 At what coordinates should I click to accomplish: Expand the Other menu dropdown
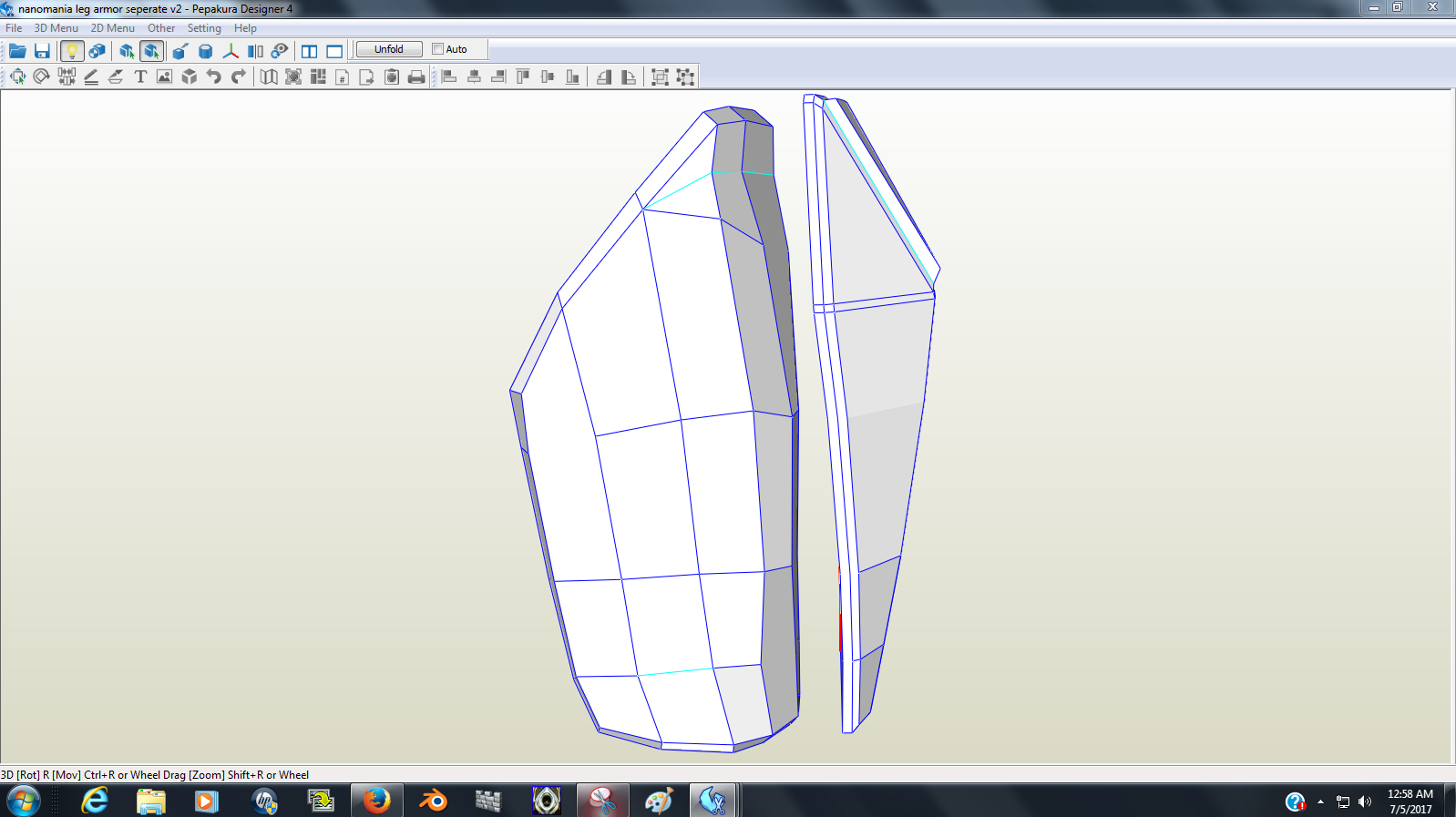(x=161, y=28)
